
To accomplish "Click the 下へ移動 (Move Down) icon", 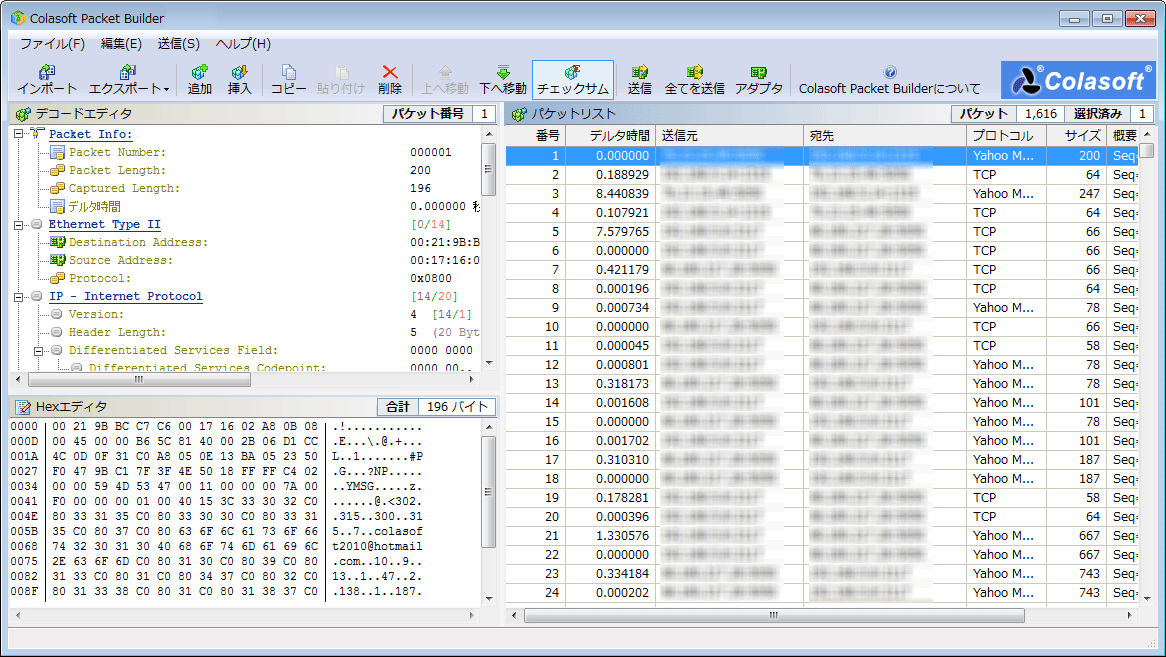I will click(x=503, y=73).
